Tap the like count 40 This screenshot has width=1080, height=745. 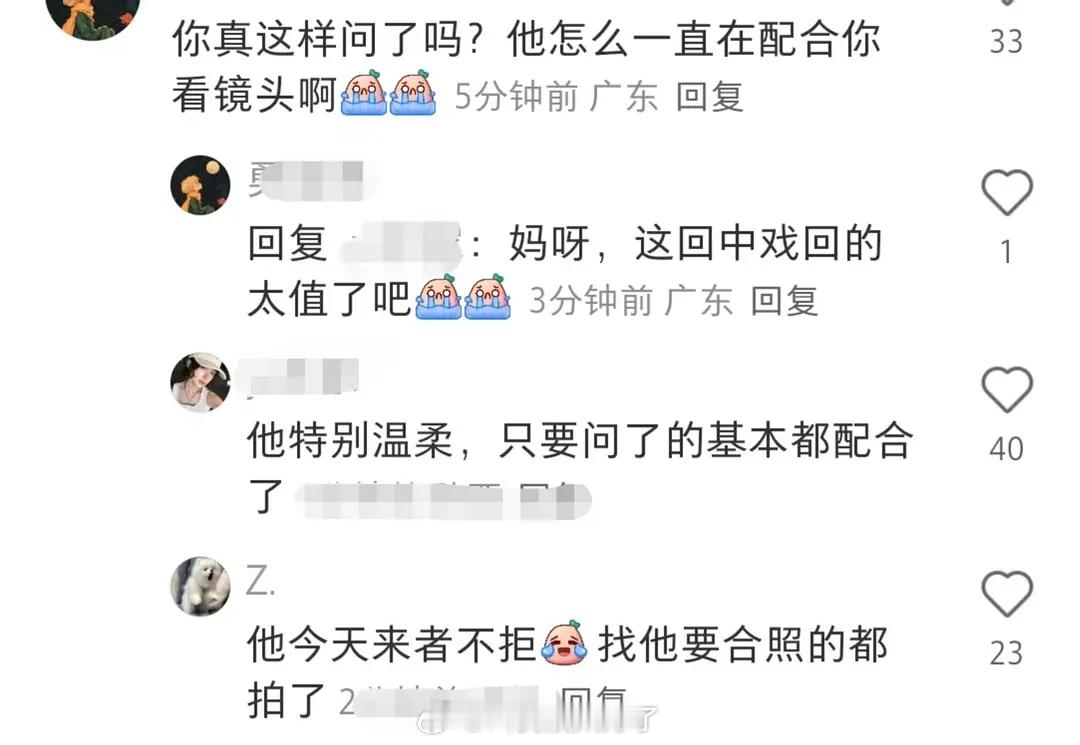[1006, 449]
